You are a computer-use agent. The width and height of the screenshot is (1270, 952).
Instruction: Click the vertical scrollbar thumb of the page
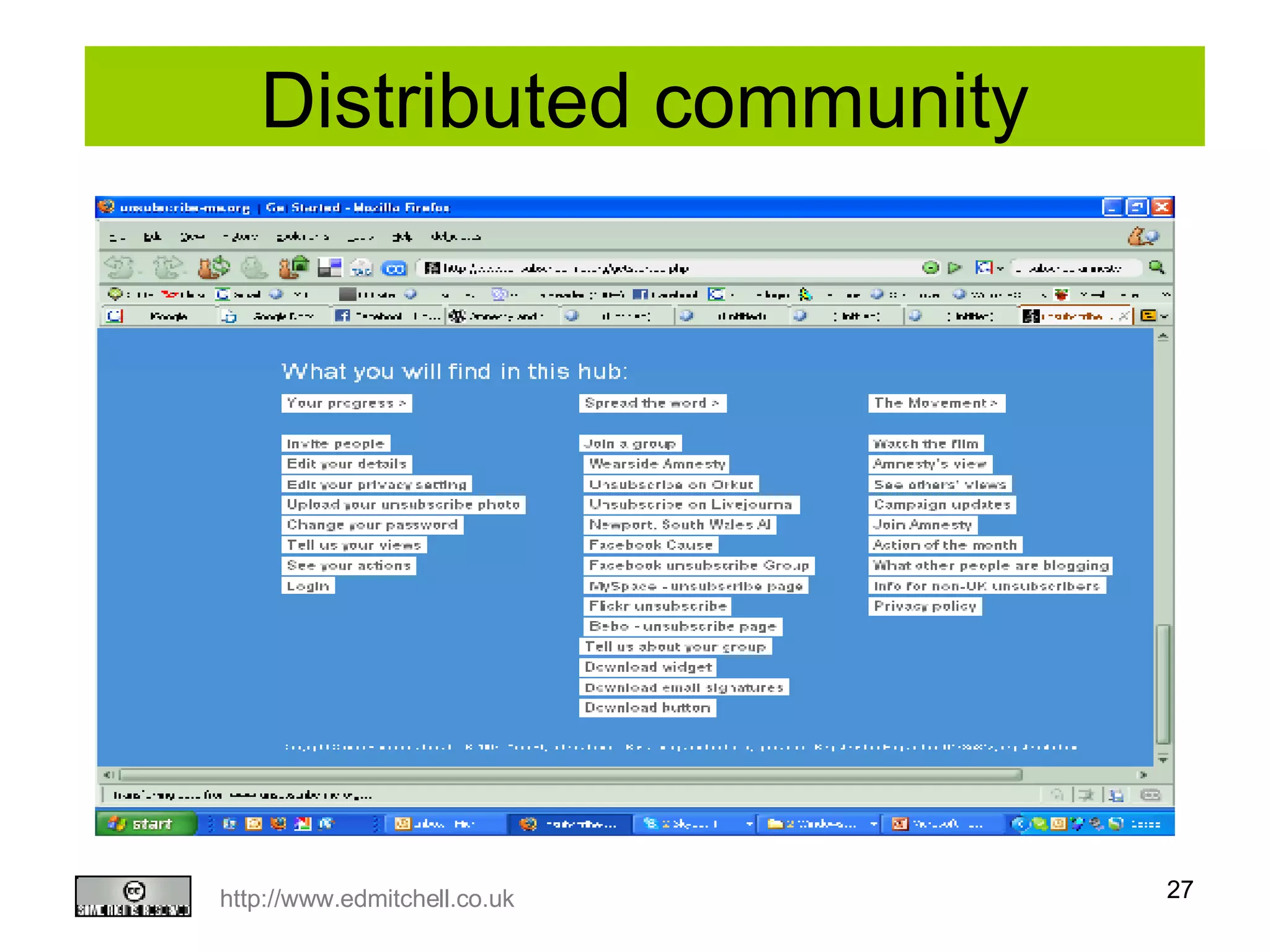coord(1163,684)
